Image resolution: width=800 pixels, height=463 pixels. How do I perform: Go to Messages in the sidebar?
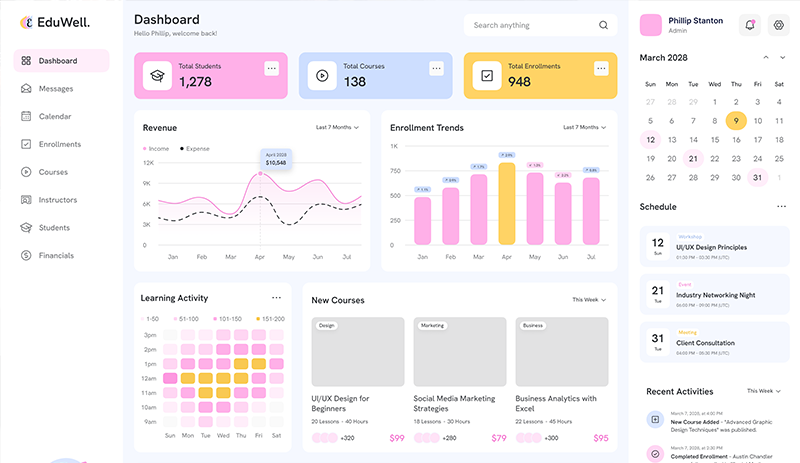[55, 89]
